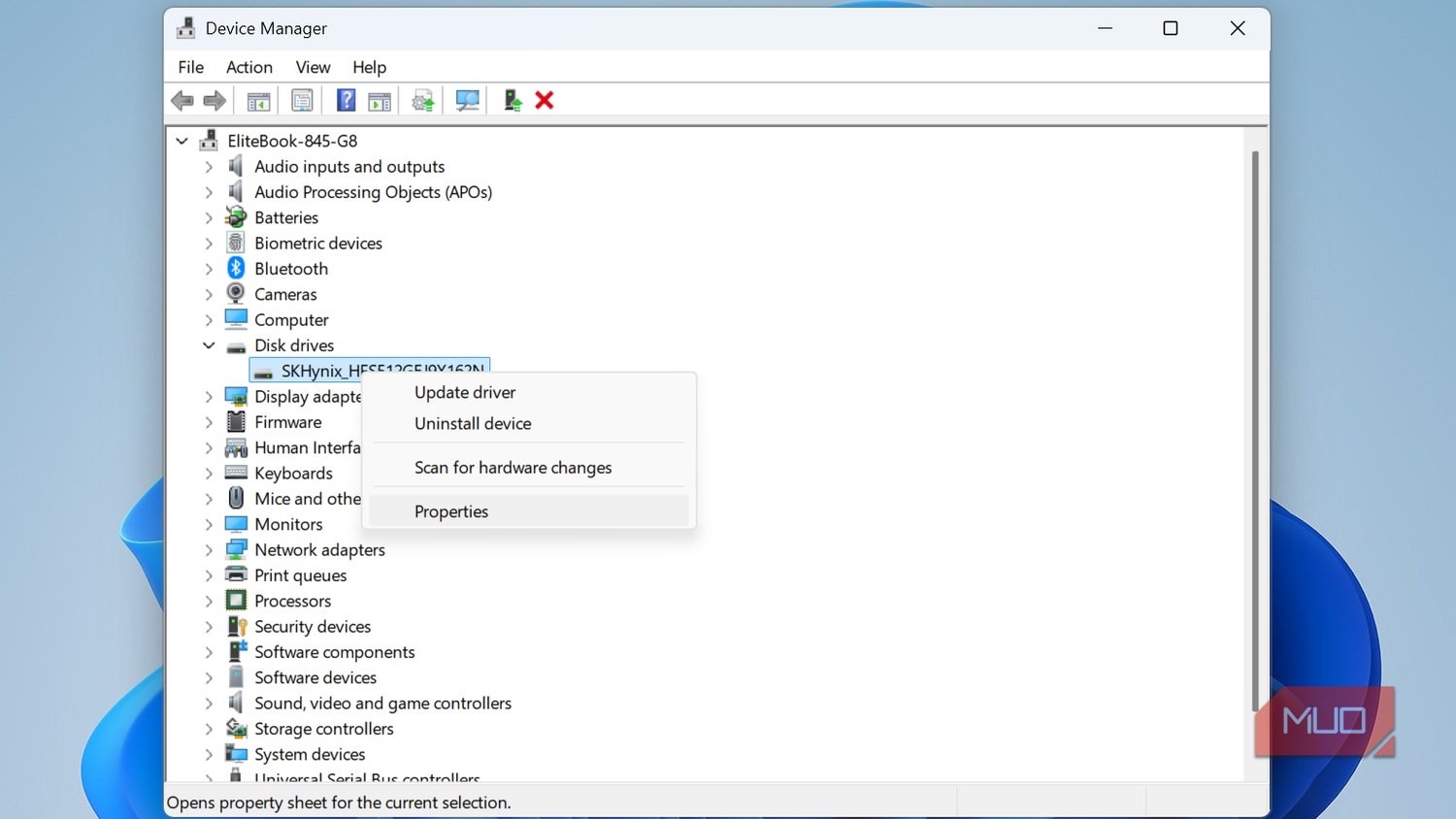Select the Security devices label

(x=313, y=627)
